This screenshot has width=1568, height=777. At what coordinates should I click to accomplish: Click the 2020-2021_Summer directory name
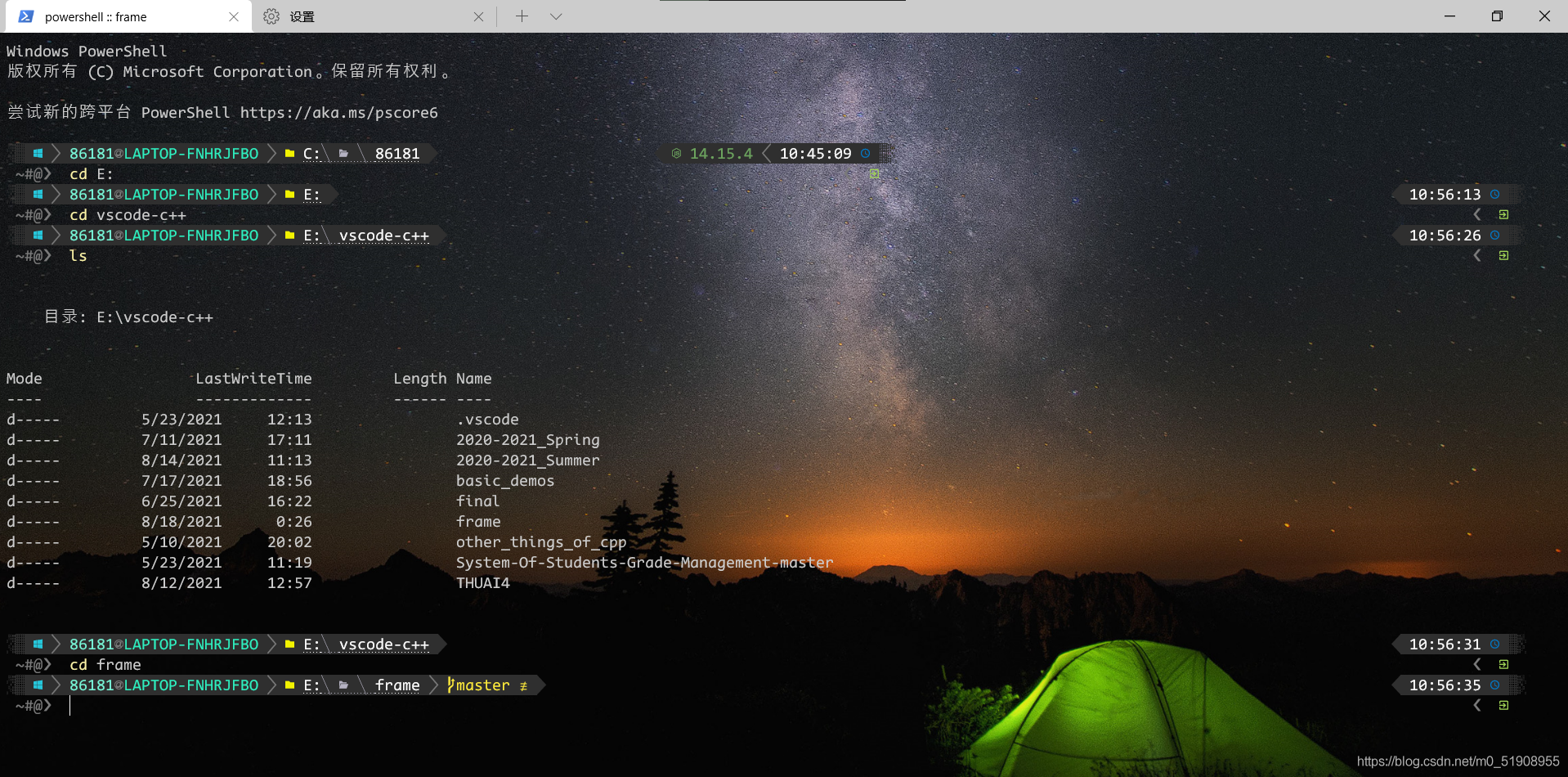click(528, 460)
